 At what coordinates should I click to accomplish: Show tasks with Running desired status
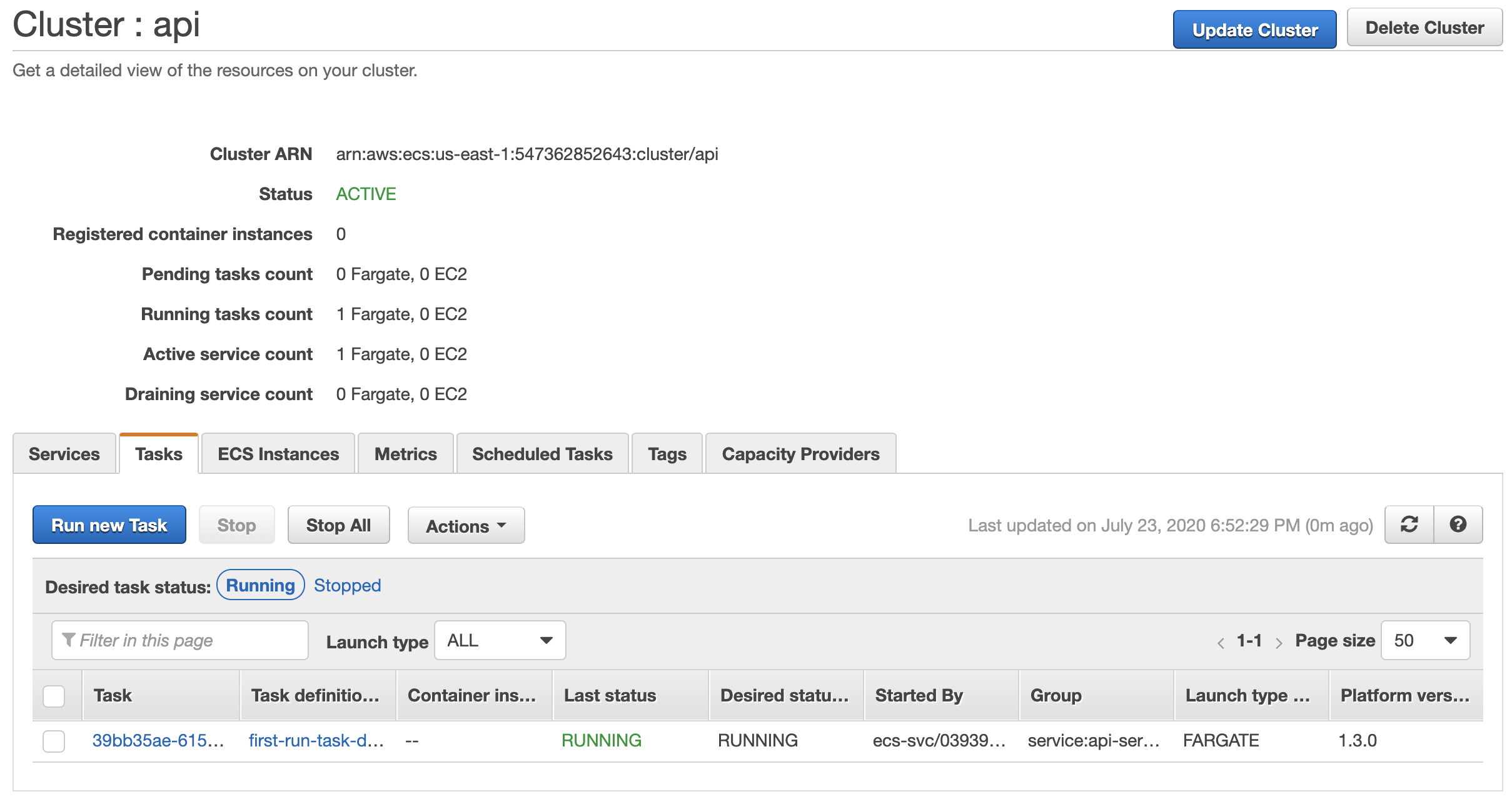[x=260, y=585]
